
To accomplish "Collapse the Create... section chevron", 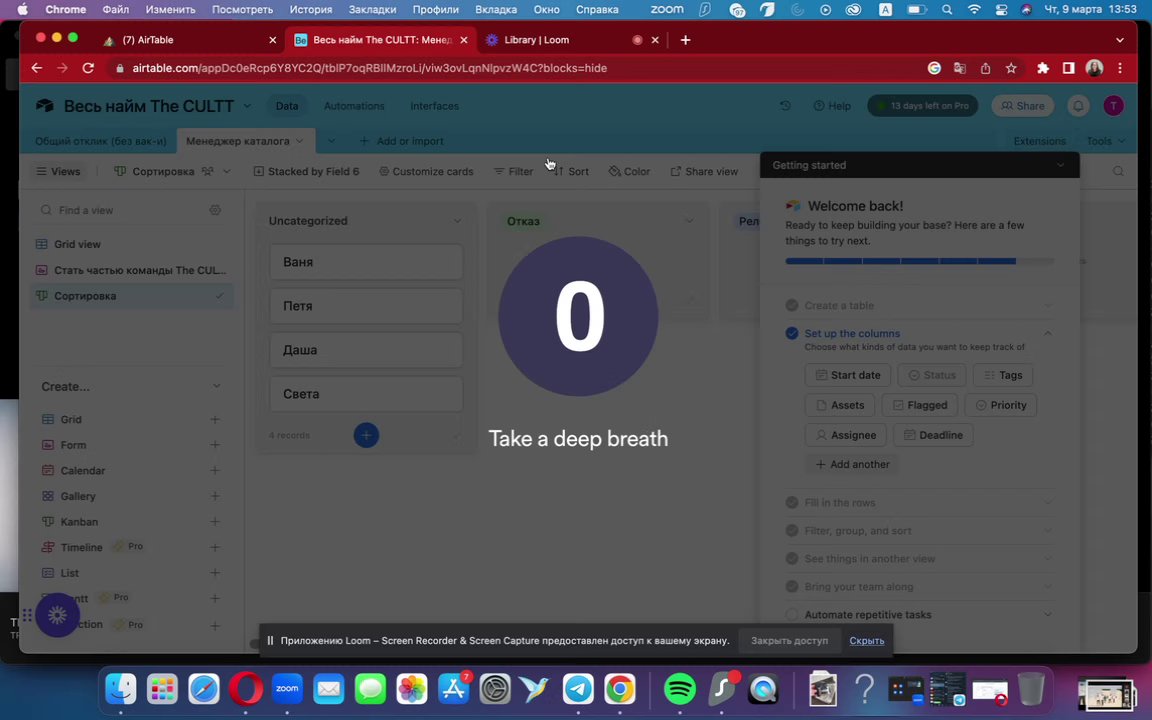I will (216, 386).
